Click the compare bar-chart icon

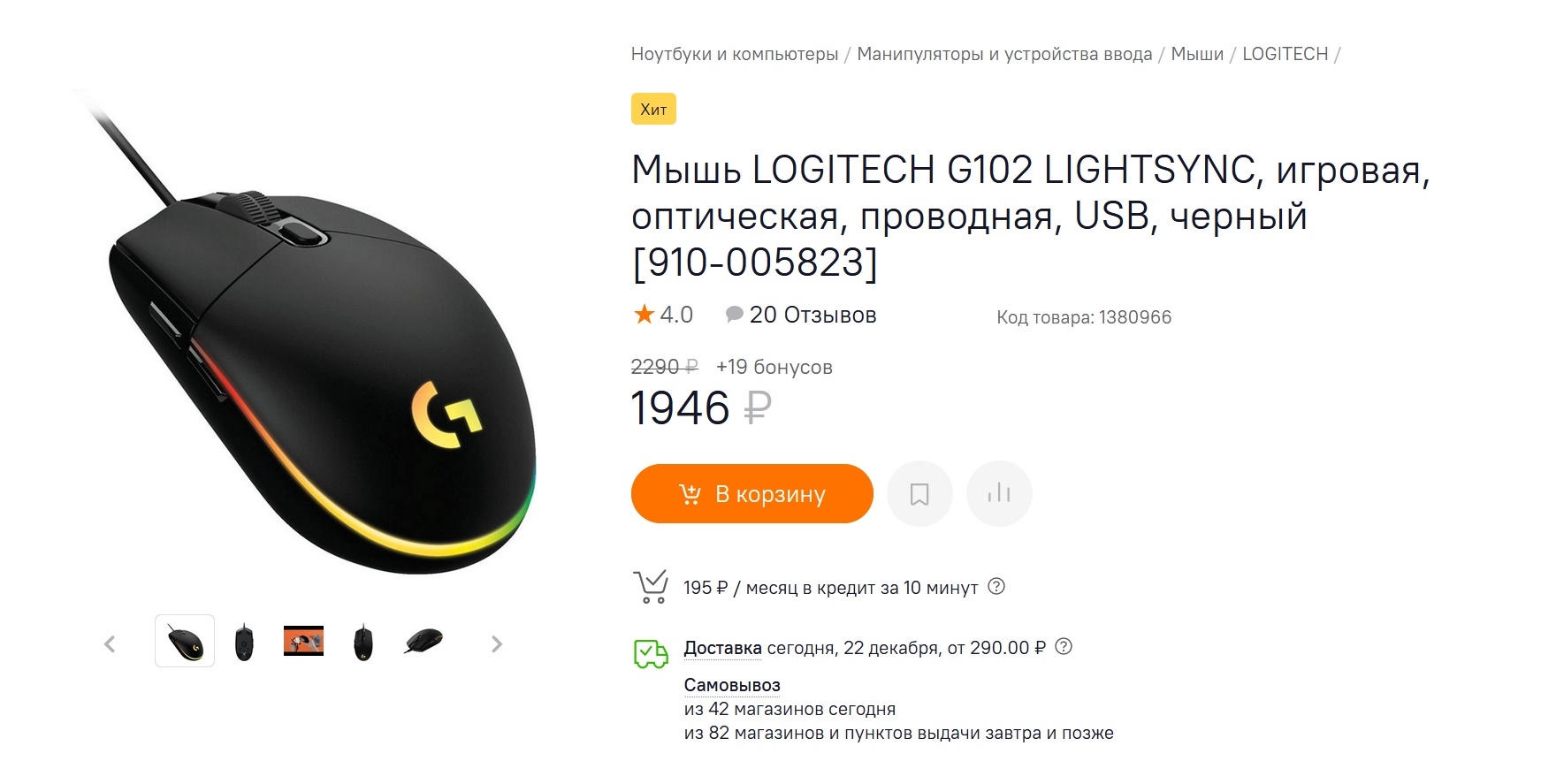999,494
